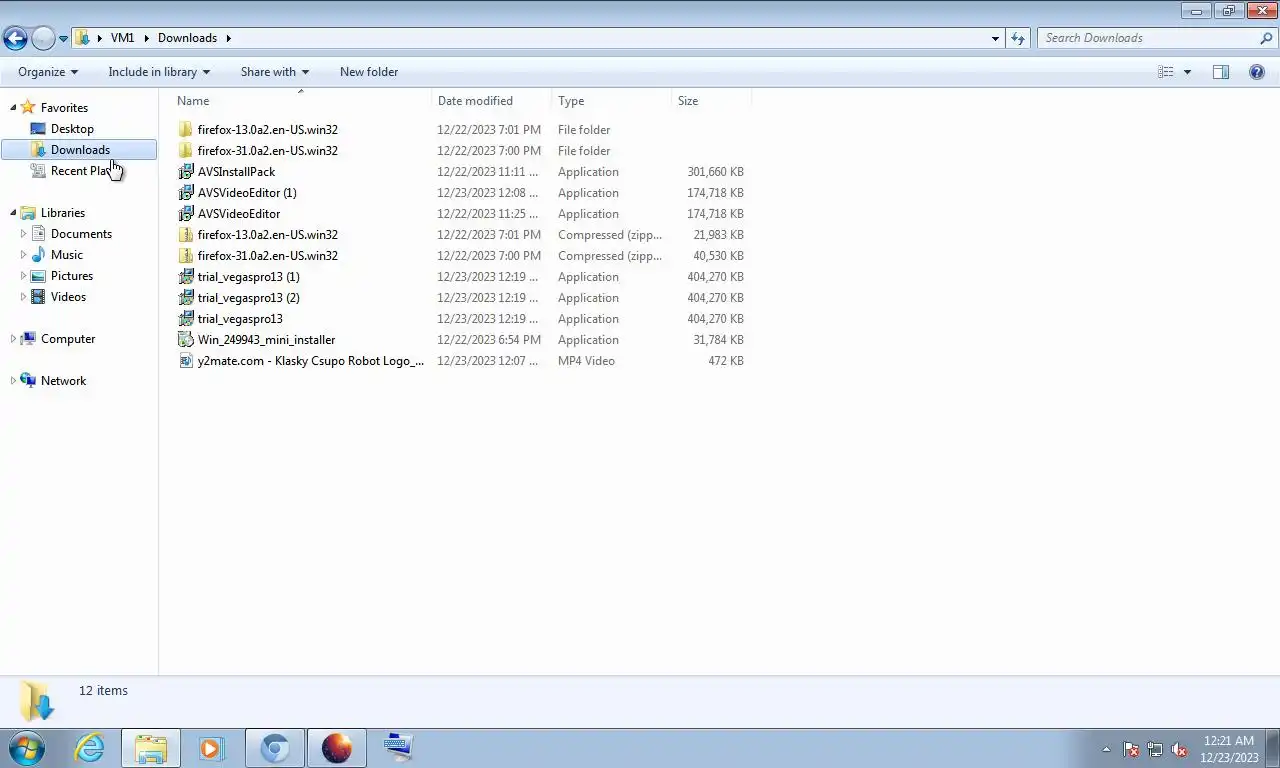Open the dropdown arrow after VM1 breadcrumb
The width and height of the screenshot is (1280, 768).
click(x=146, y=38)
